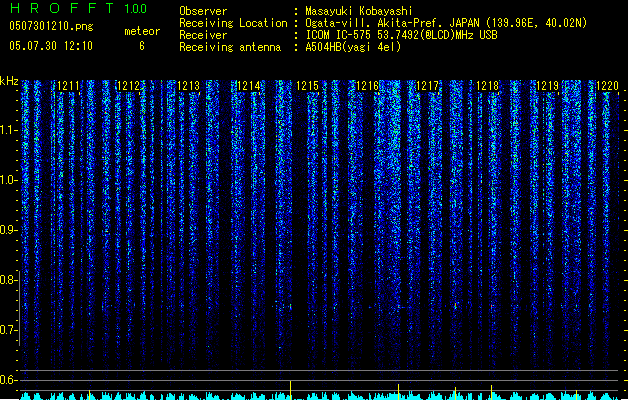The width and height of the screenshot is (629, 400).
Task: Click the date stamp 05.07.30 12:10
Action: point(51,45)
